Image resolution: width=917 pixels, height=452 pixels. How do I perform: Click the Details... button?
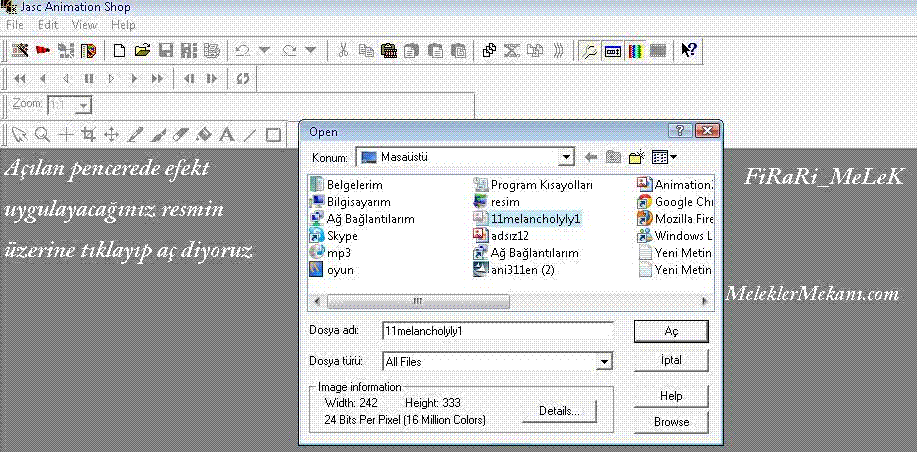click(556, 410)
